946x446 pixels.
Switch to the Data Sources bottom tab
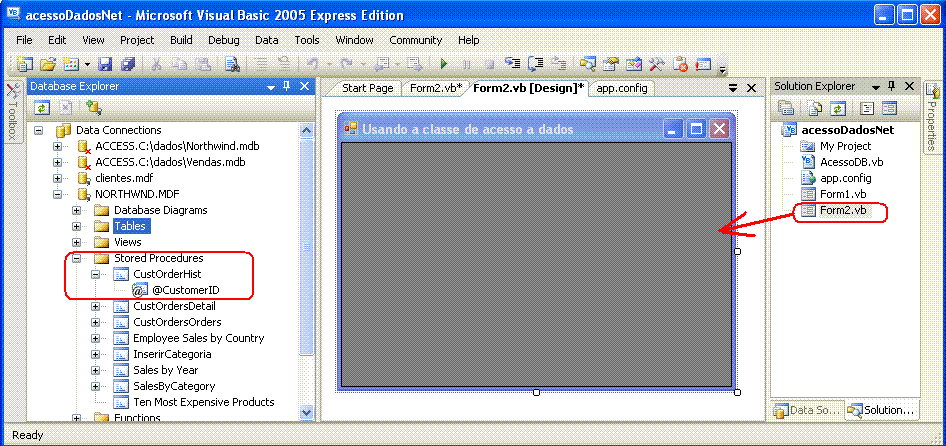[x=807, y=410]
